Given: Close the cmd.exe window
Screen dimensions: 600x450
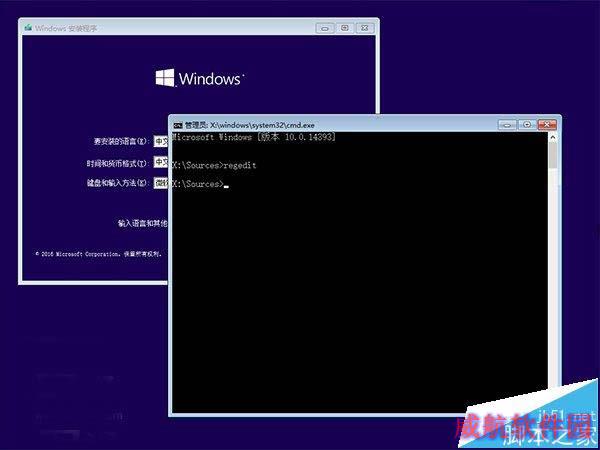Looking at the screenshot, I should (547, 125).
